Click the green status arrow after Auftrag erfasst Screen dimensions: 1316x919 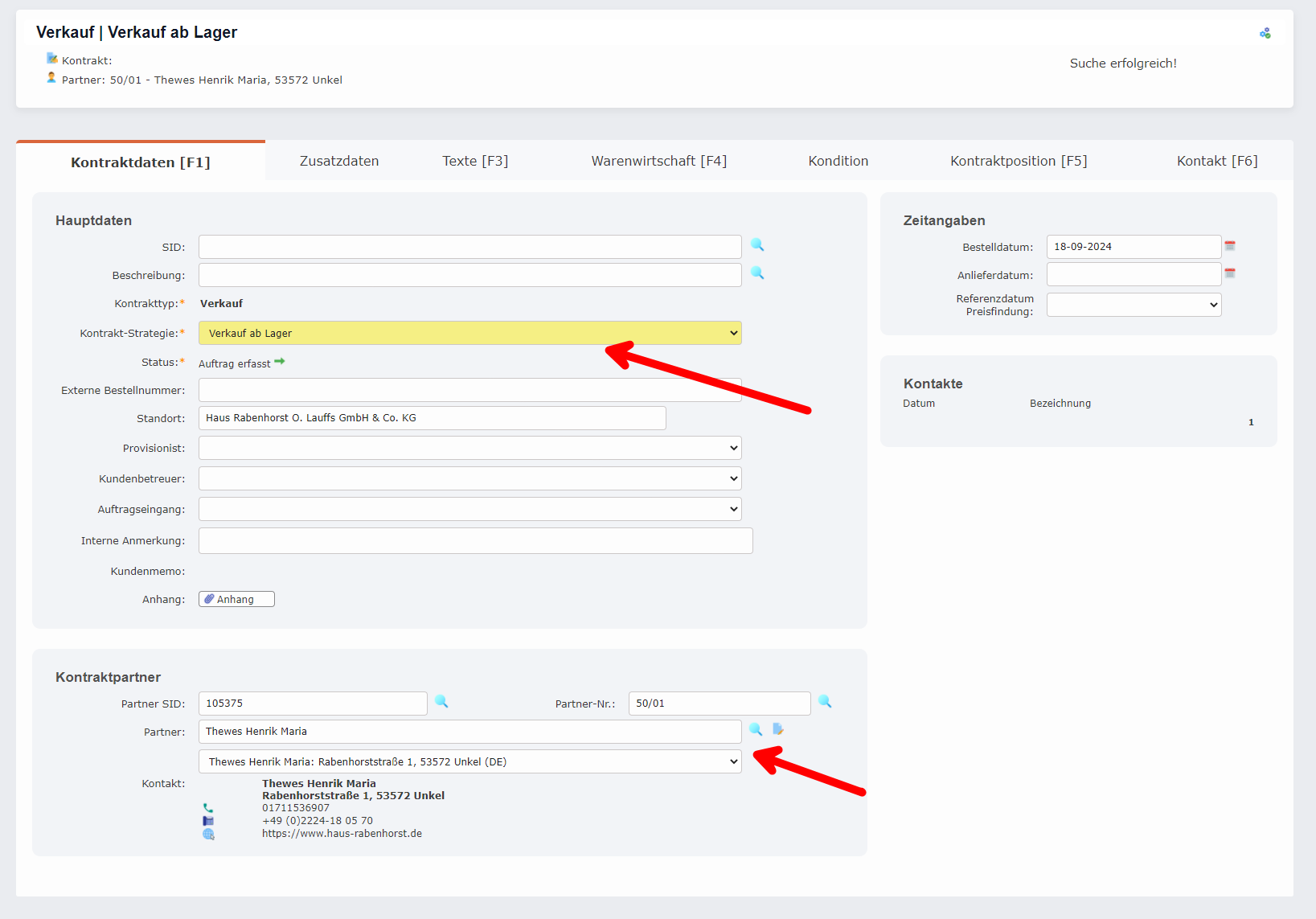point(280,362)
